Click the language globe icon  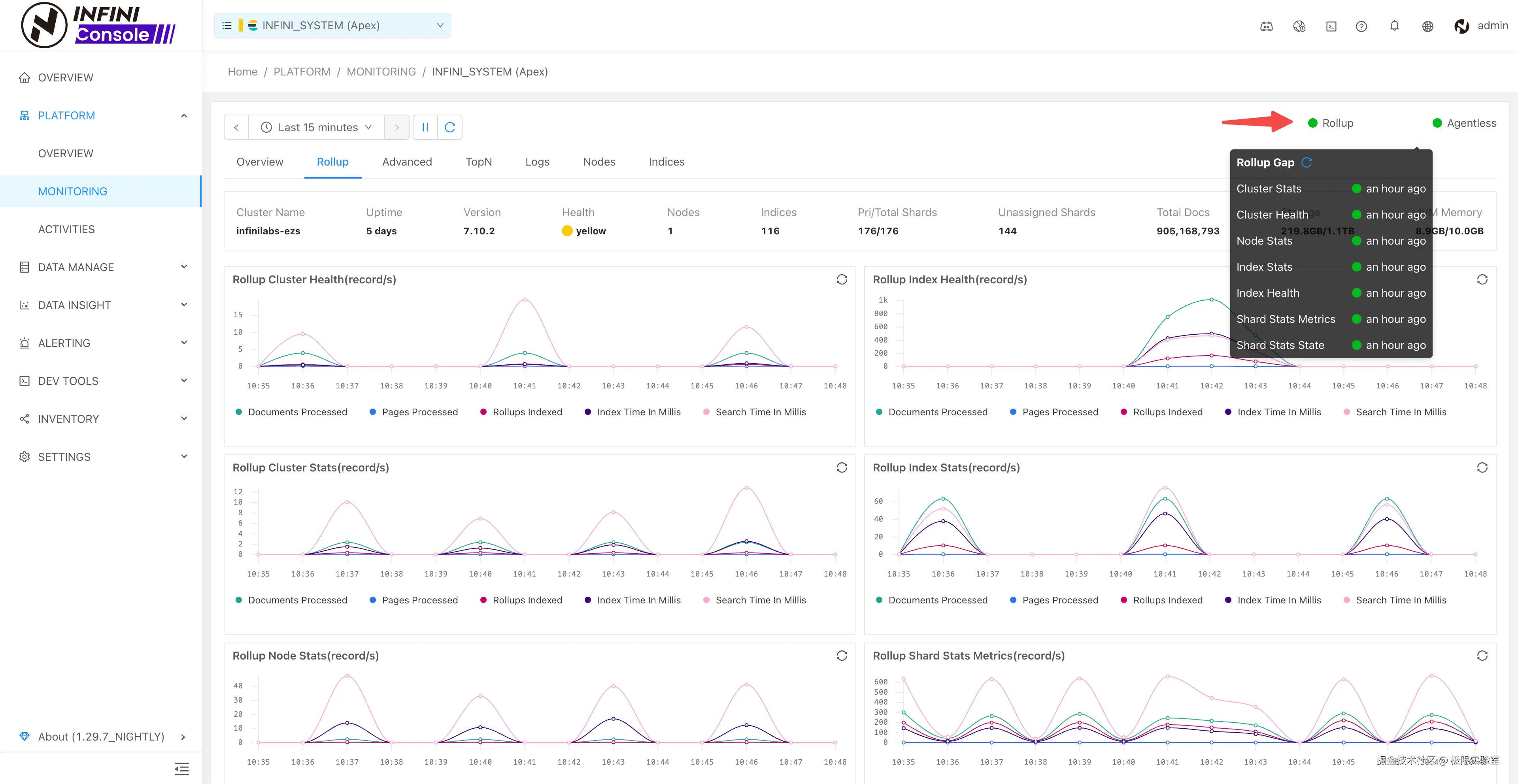[1427, 26]
